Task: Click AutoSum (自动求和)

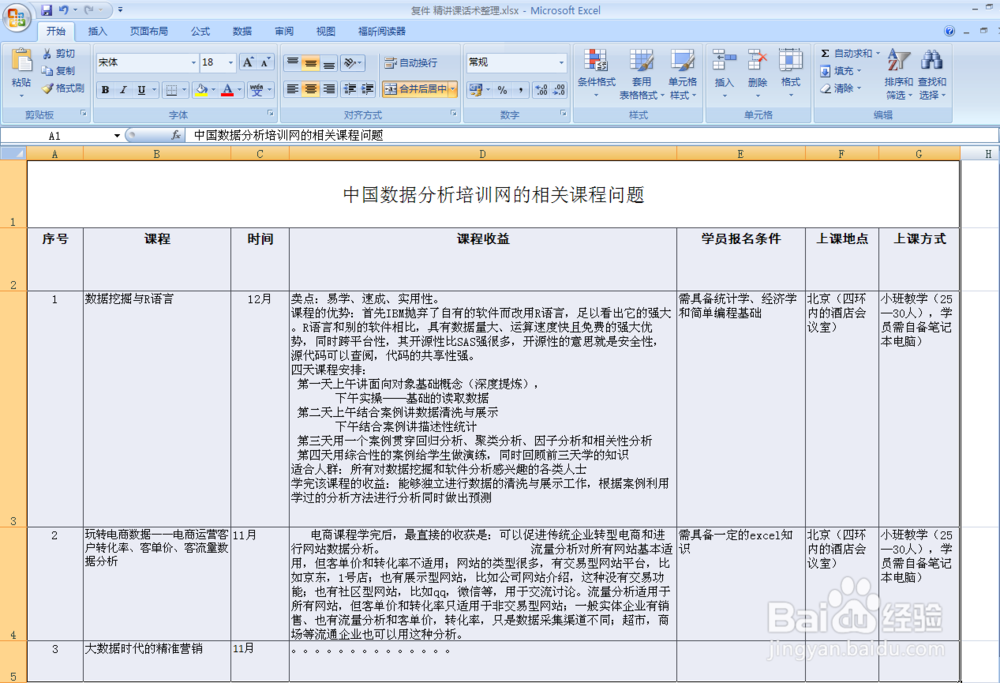Action: point(849,54)
